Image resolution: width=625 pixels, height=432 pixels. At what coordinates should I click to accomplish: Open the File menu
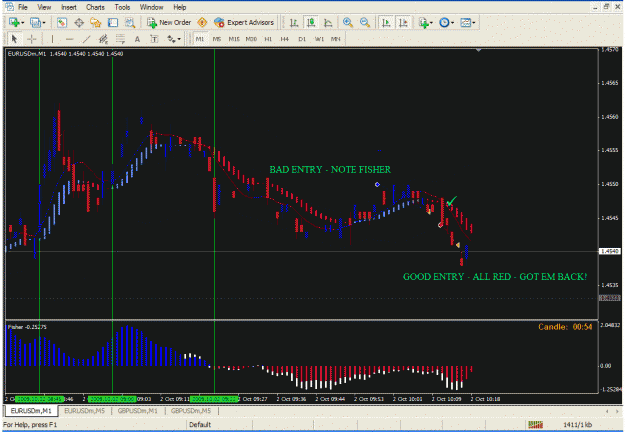click(23, 7)
